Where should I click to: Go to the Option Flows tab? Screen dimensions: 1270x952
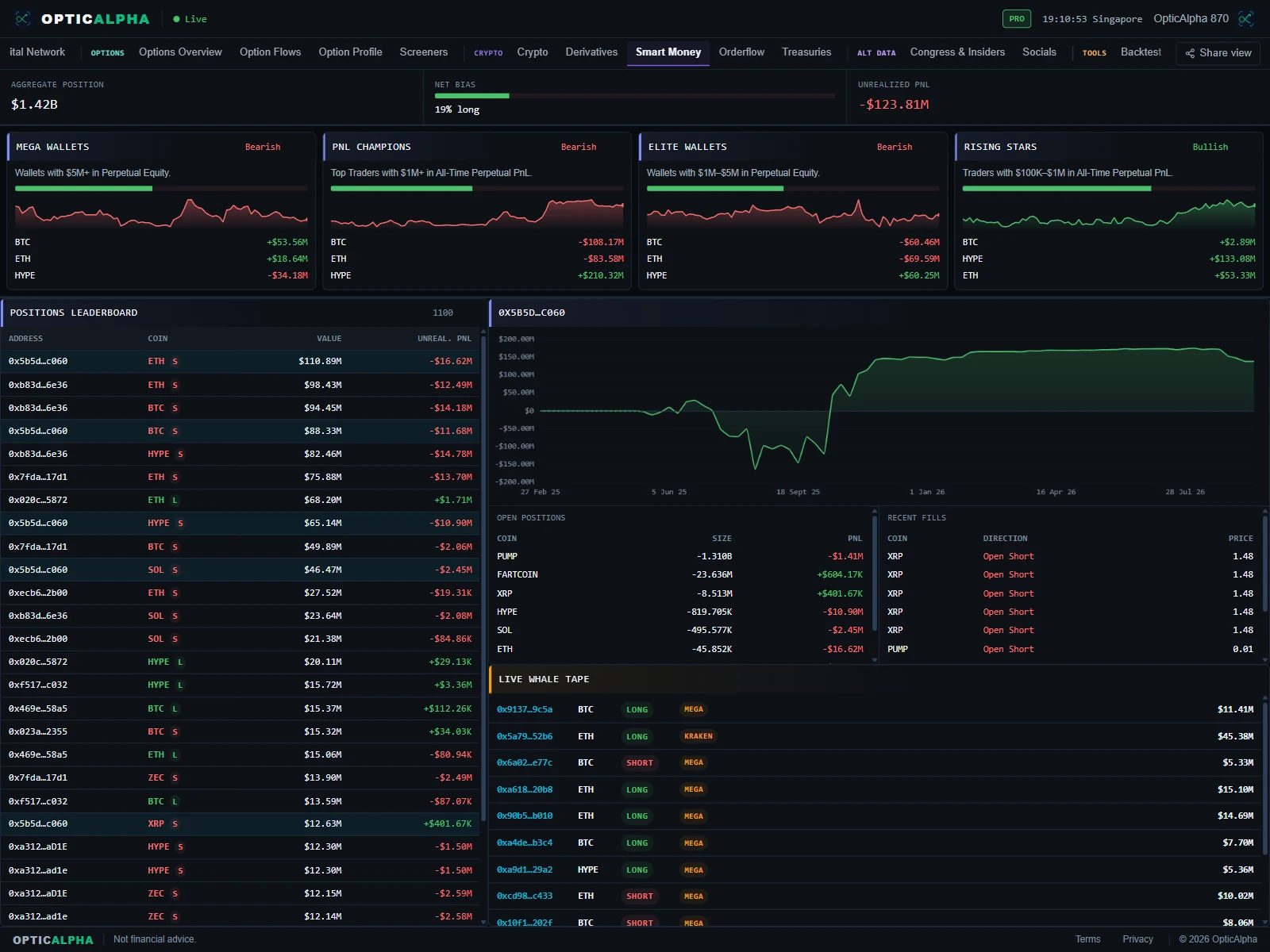270,52
